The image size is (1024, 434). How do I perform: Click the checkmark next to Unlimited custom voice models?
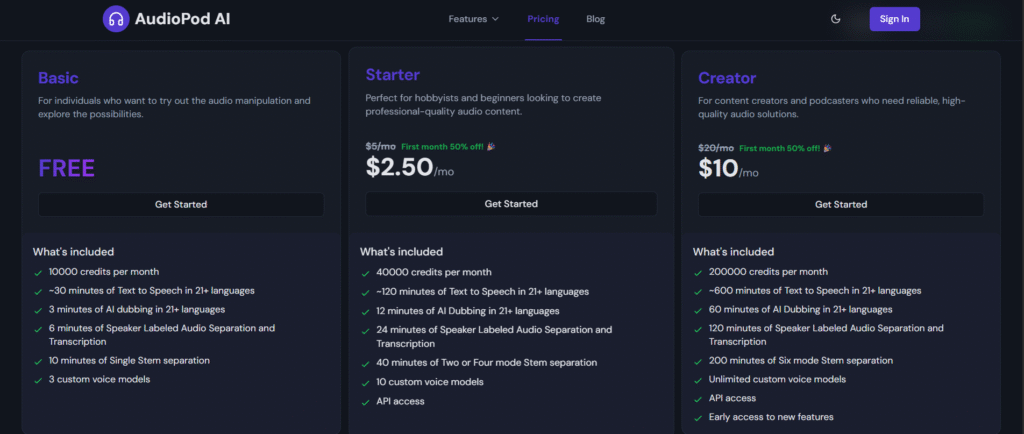click(698, 380)
